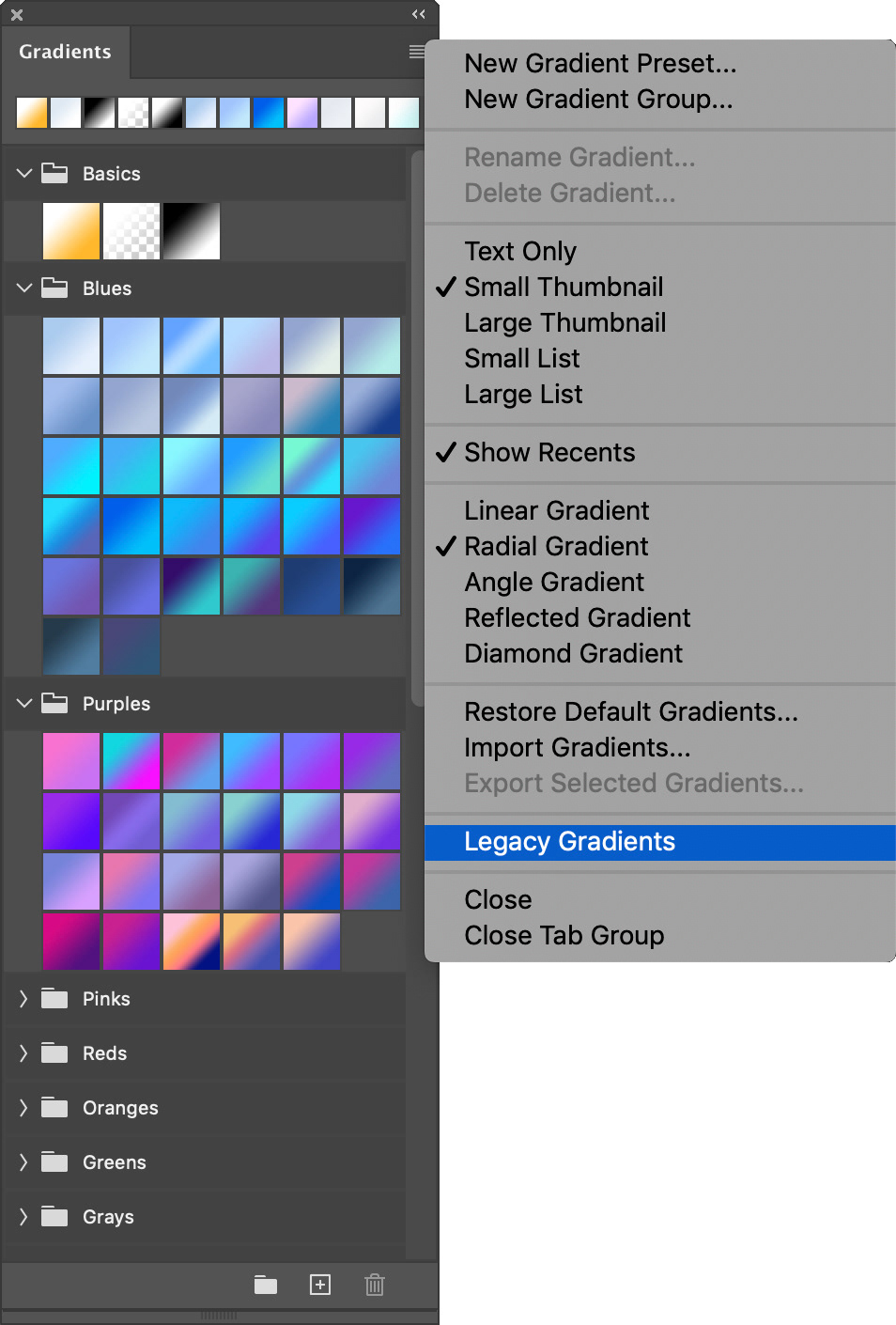896x1325 pixels.
Task: Click Import Gradients option
Action: point(578,748)
